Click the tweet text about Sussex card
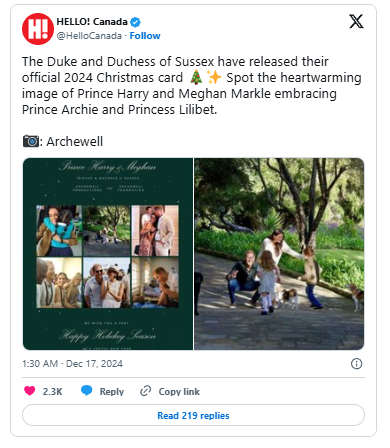The width and height of the screenshot is (390, 448). pos(192,85)
